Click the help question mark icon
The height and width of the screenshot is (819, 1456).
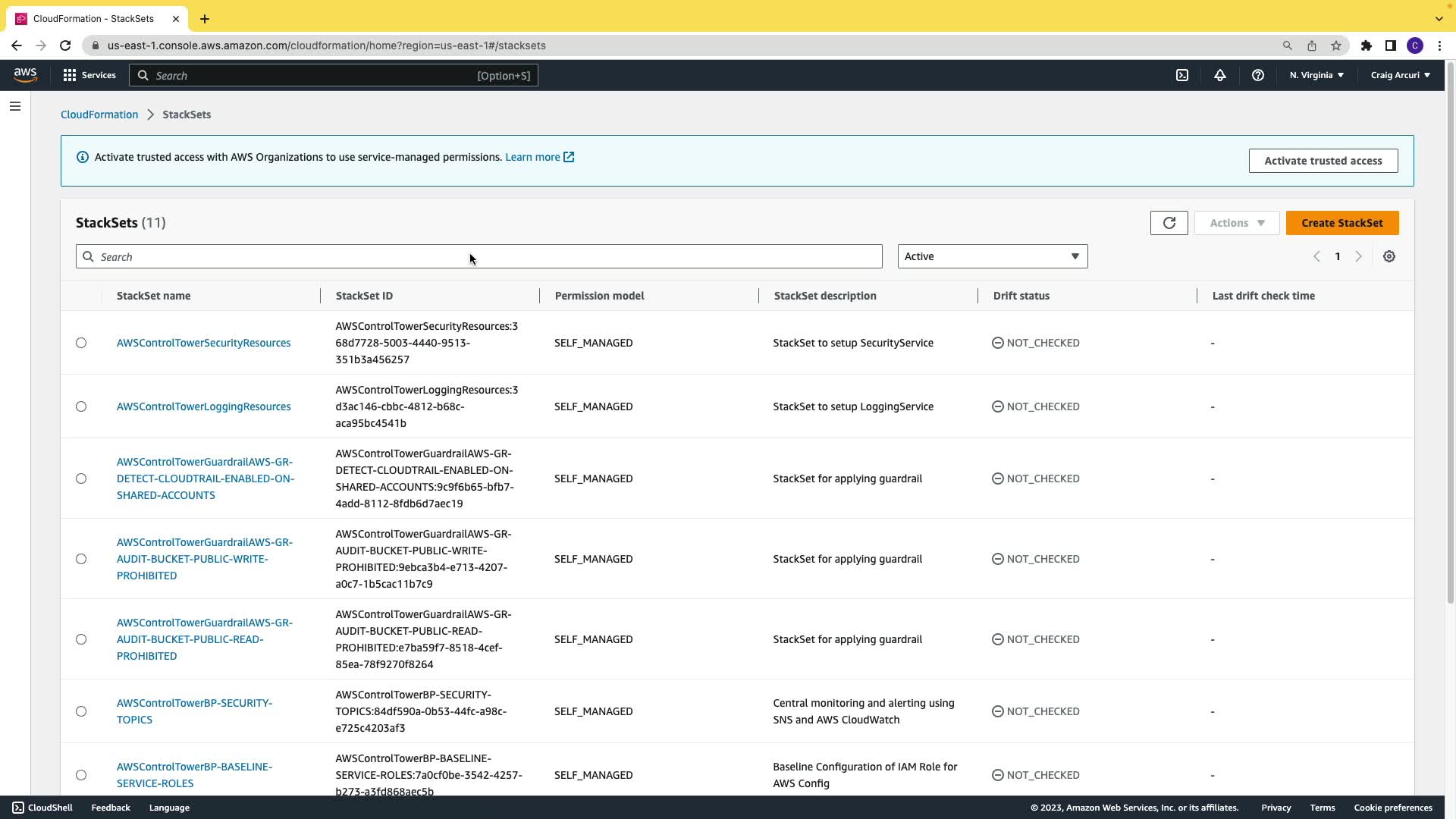[x=1258, y=75]
